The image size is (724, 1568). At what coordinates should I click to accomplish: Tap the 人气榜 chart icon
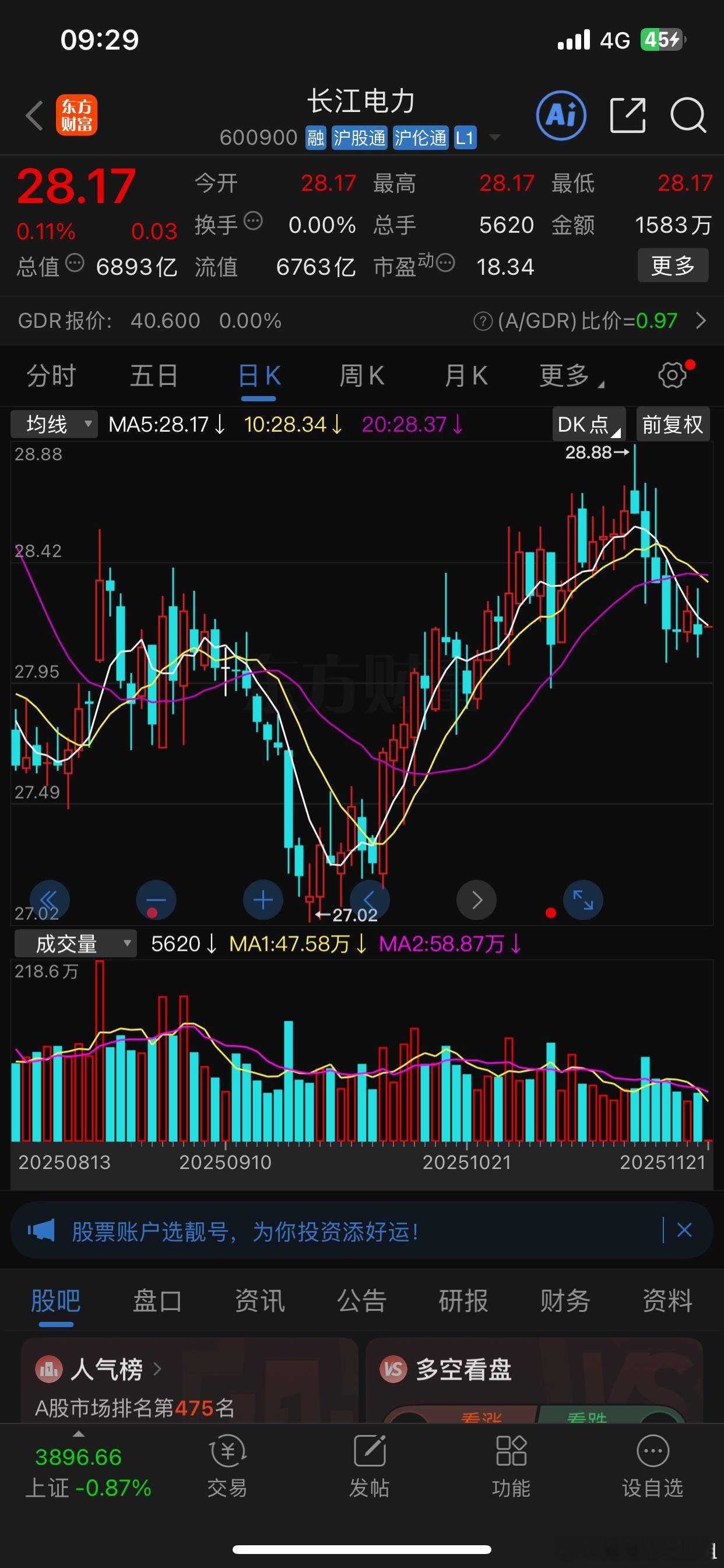[x=48, y=1370]
